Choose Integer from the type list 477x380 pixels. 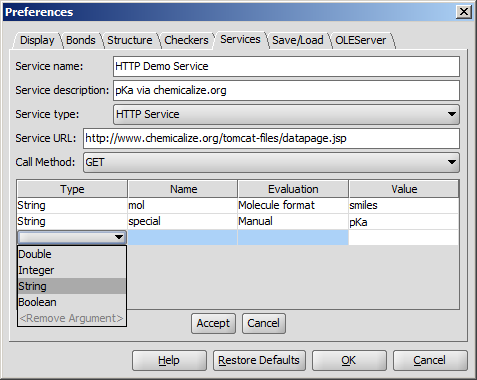coord(72,270)
